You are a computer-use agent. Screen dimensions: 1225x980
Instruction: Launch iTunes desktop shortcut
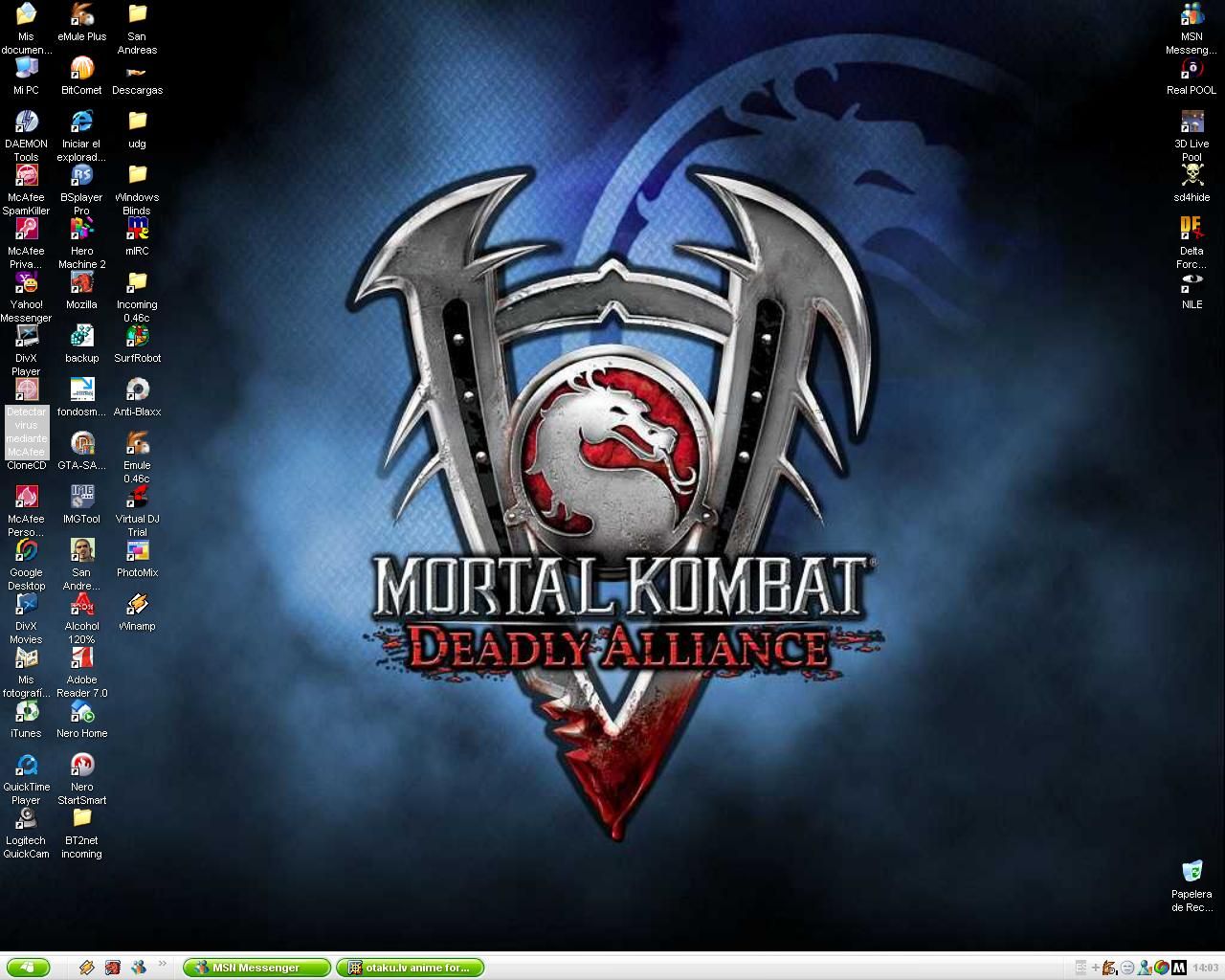(x=26, y=711)
